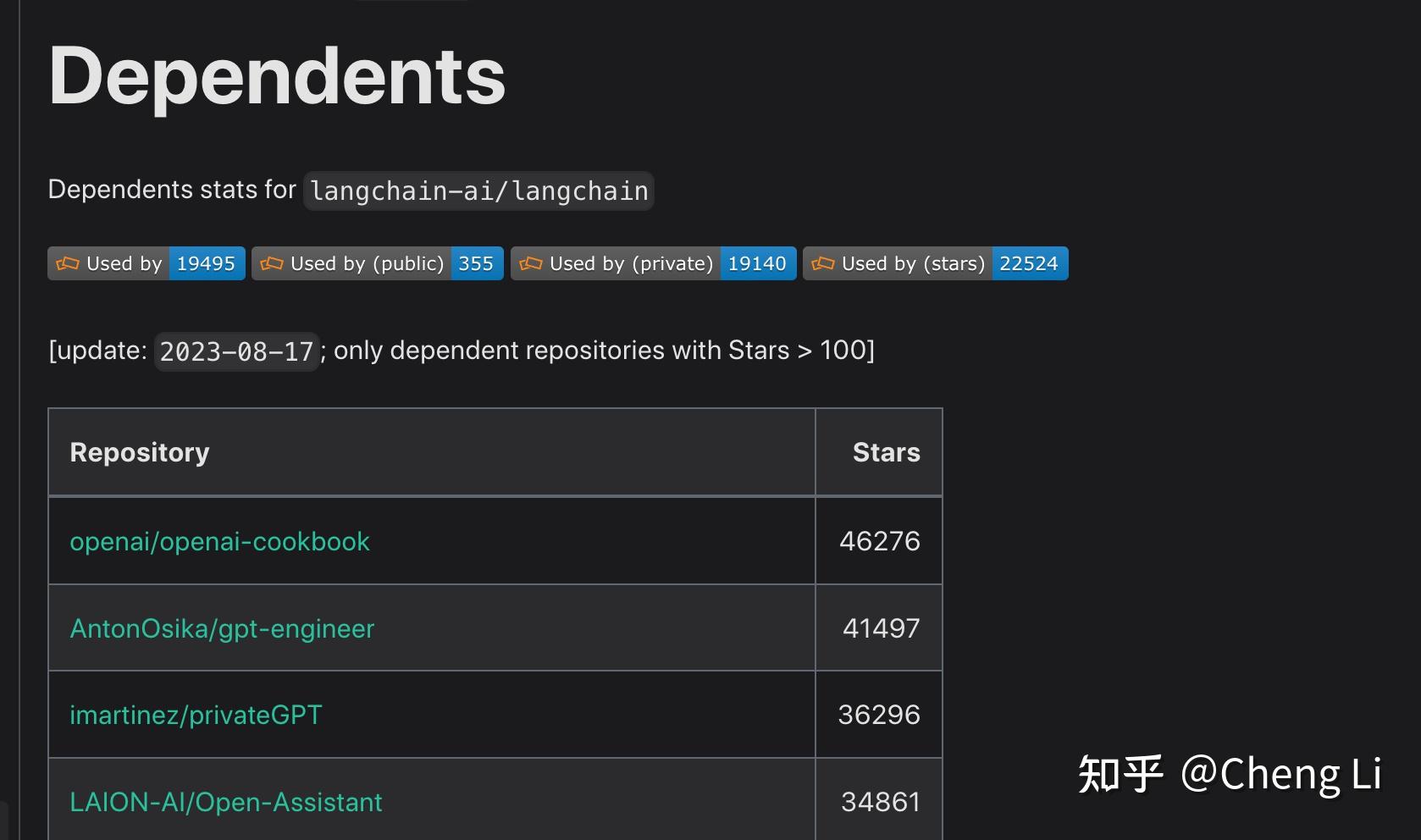This screenshot has height=840, width=1421.
Task: Open the AntonOsika/gpt-engineer repository link
Action: tap(222, 628)
